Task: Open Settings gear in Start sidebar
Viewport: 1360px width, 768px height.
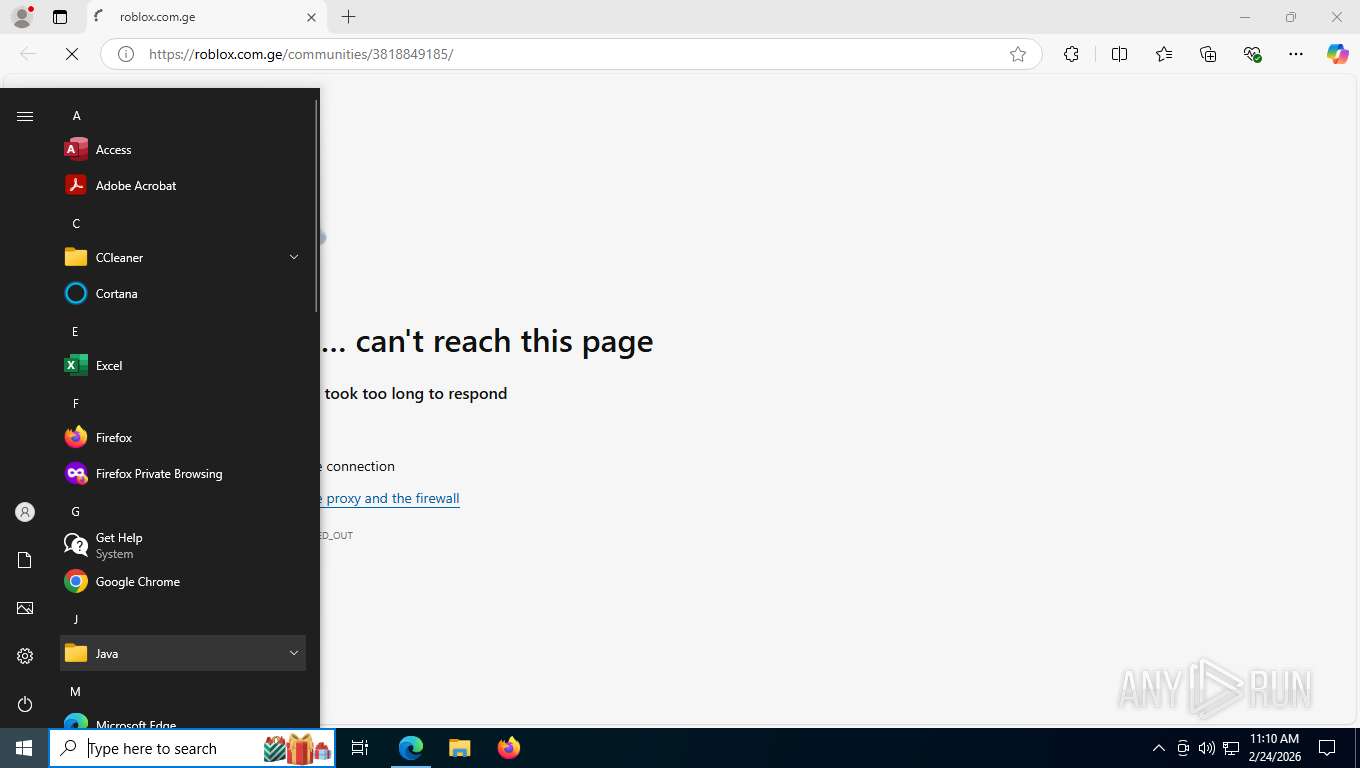Action: (25, 656)
